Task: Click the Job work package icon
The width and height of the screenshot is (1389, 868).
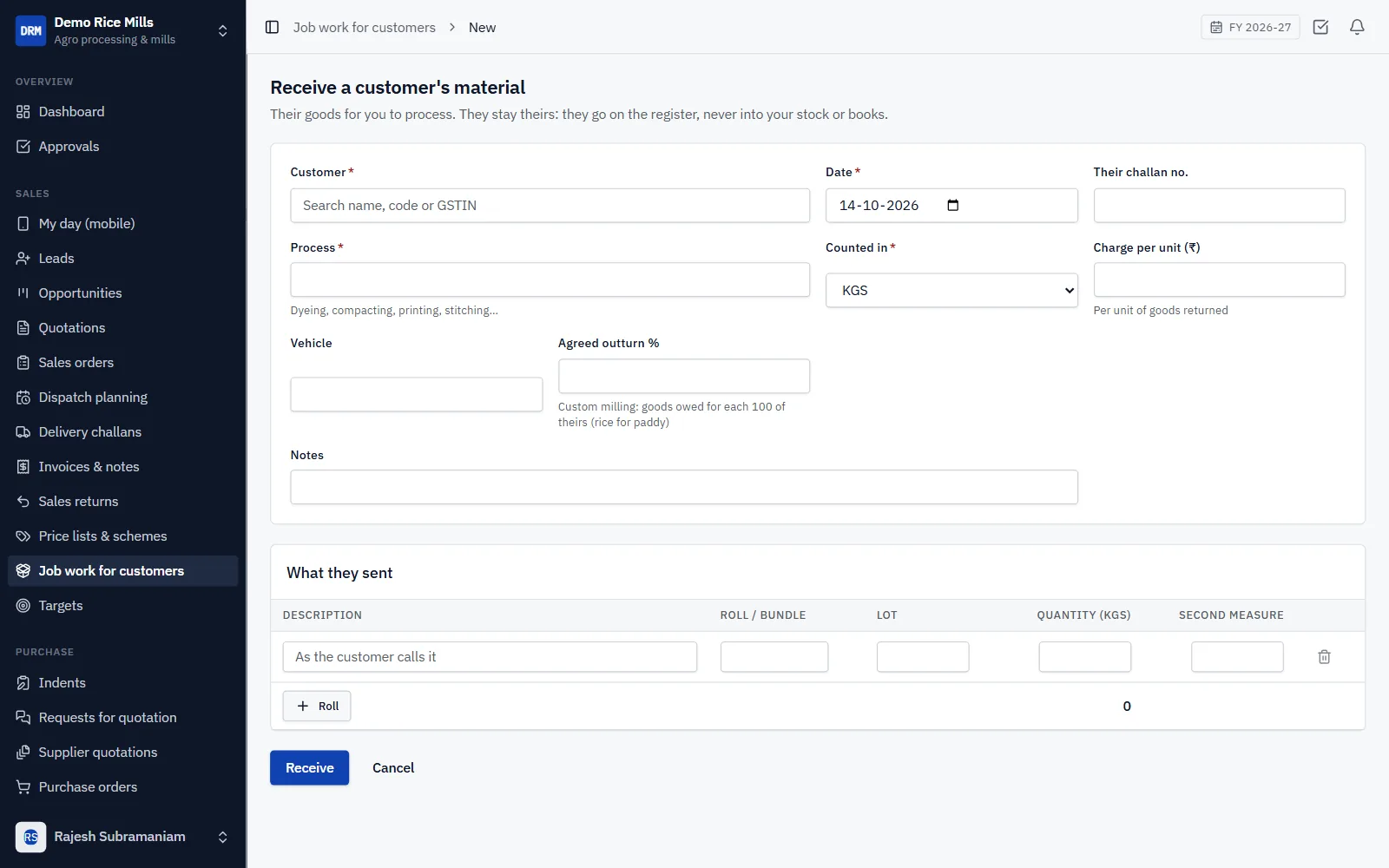Action: click(x=23, y=571)
